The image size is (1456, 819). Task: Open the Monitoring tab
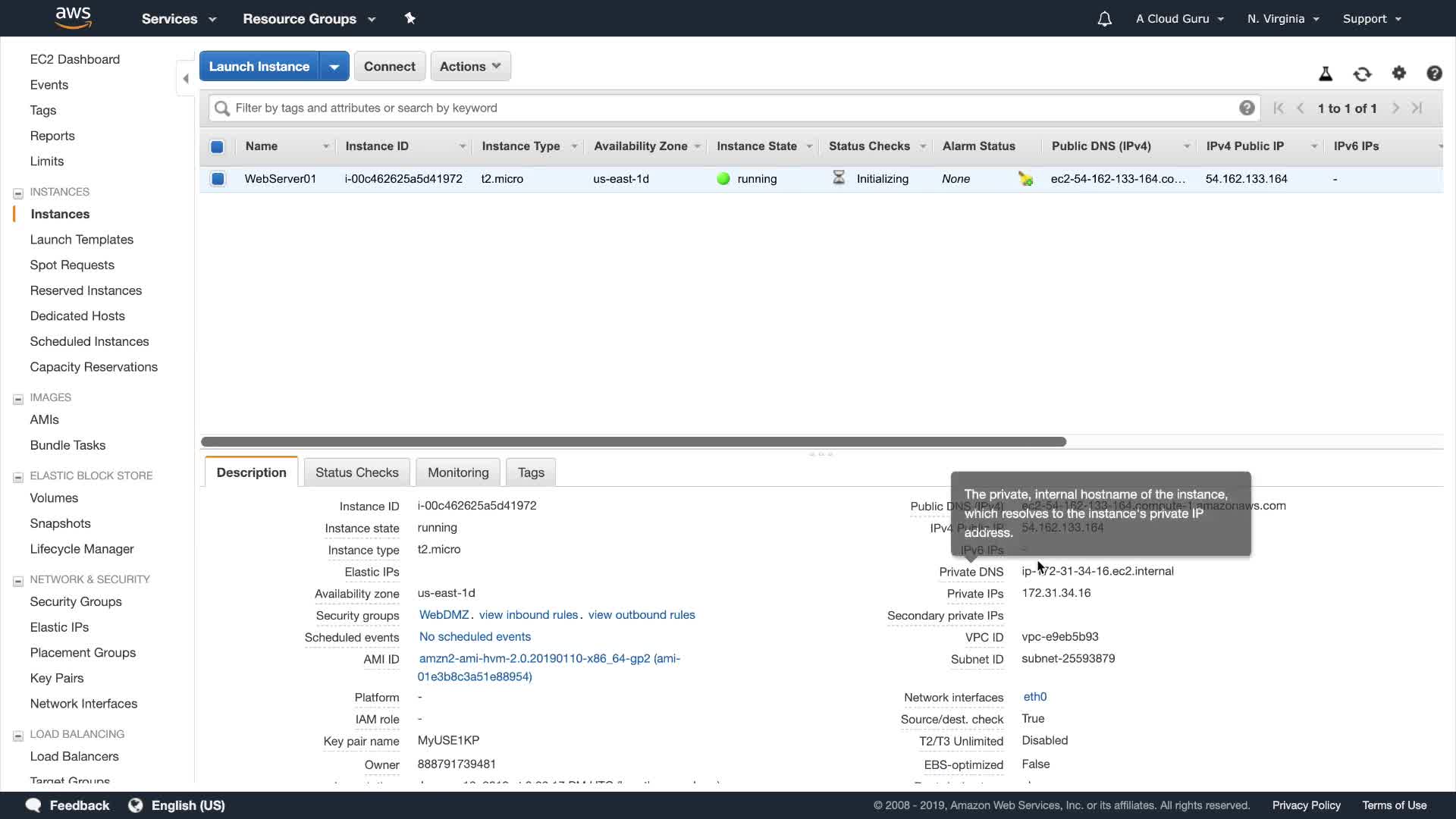pyautogui.click(x=458, y=472)
